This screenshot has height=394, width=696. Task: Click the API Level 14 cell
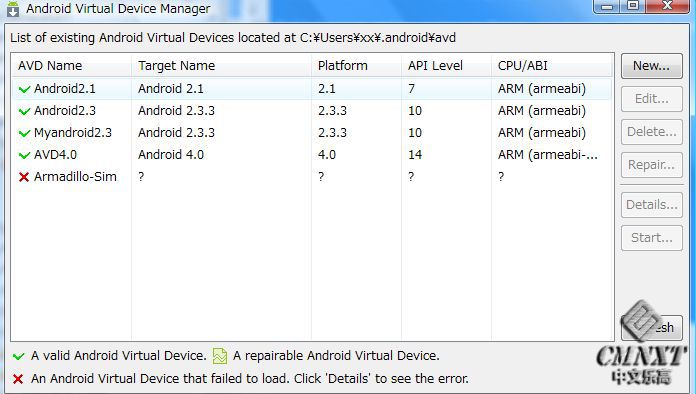click(x=415, y=155)
